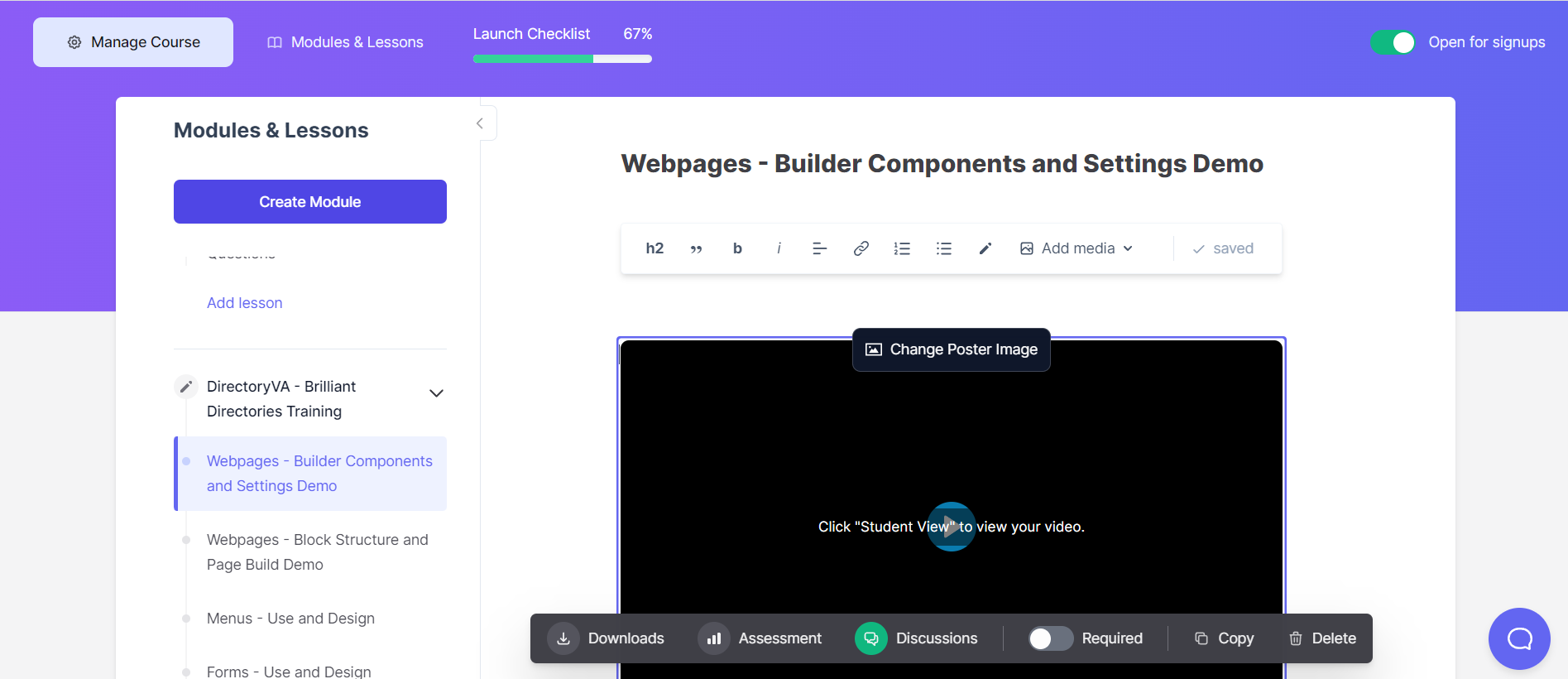1568x679 pixels.
Task: Enable the Required lesson switch
Action: (x=1050, y=638)
